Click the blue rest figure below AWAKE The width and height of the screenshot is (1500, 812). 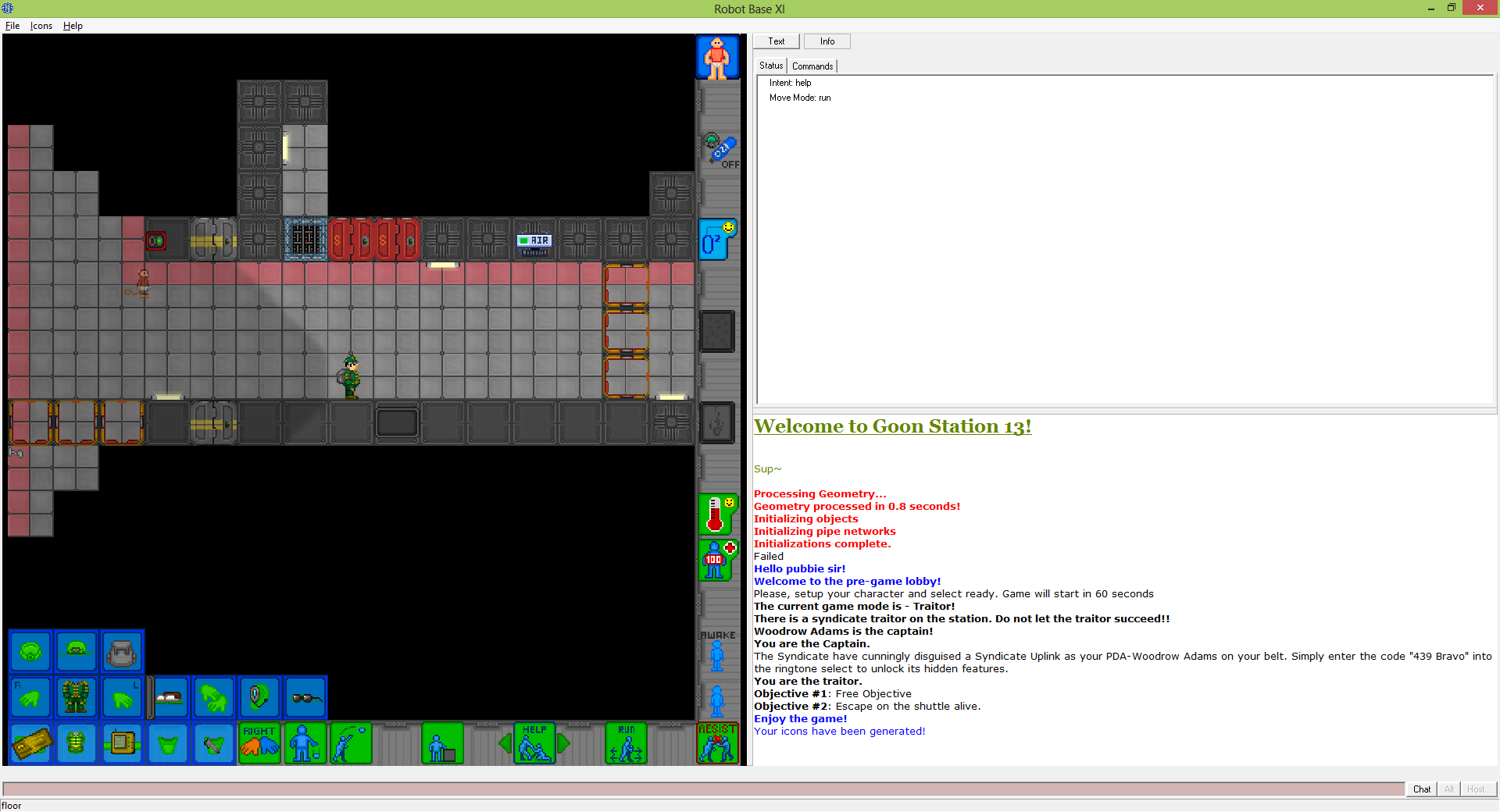[x=717, y=701]
